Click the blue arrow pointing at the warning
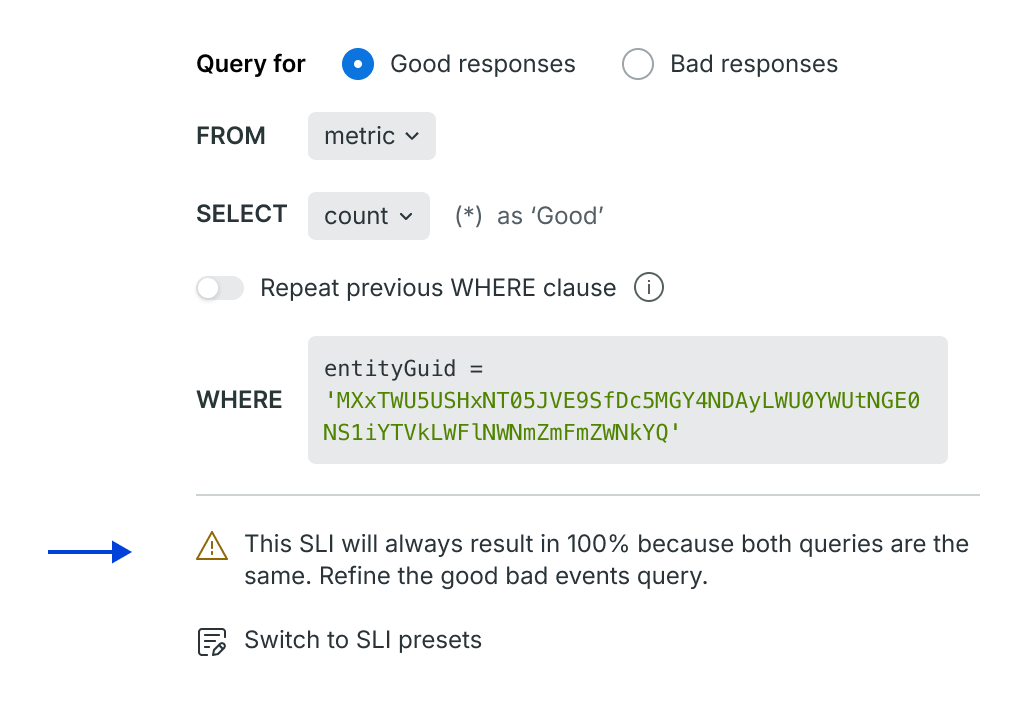The height and width of the screenshot is (706, 1028). coord(90,552)
